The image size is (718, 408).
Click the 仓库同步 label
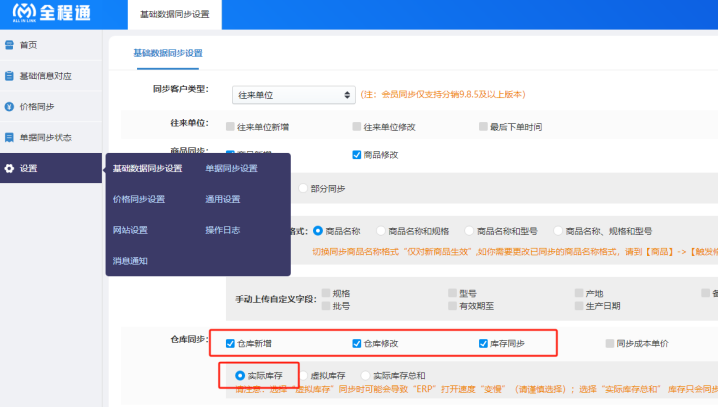tap(190, 339)
